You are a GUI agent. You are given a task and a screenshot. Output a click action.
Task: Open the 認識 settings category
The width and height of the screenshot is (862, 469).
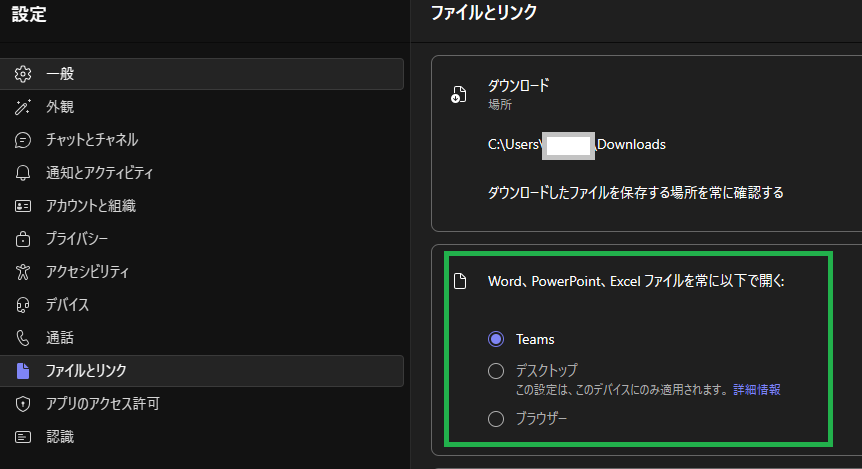(x=202, y=437)
